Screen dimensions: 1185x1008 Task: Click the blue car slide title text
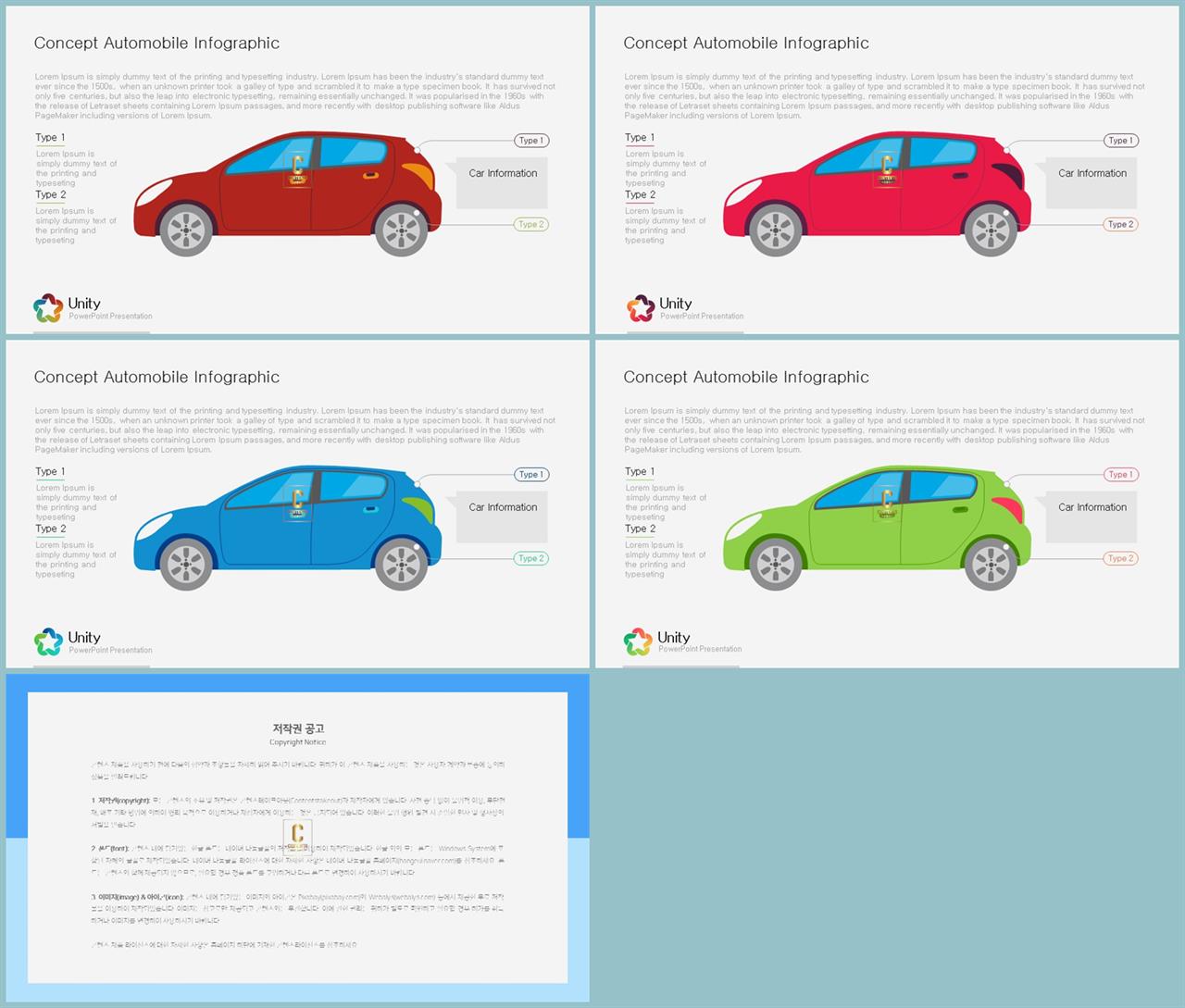(156, 377)
